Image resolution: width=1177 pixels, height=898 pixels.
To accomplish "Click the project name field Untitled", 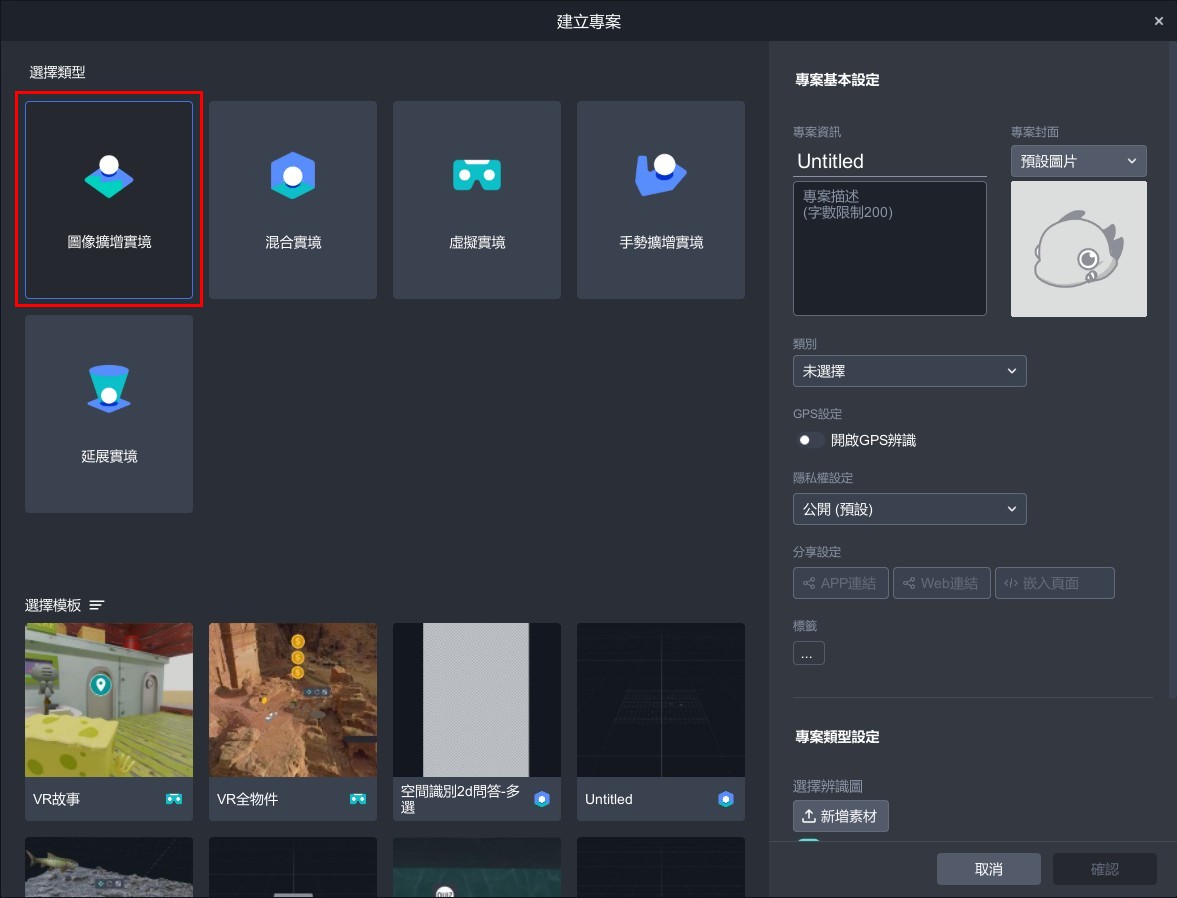I will point(888,161).
